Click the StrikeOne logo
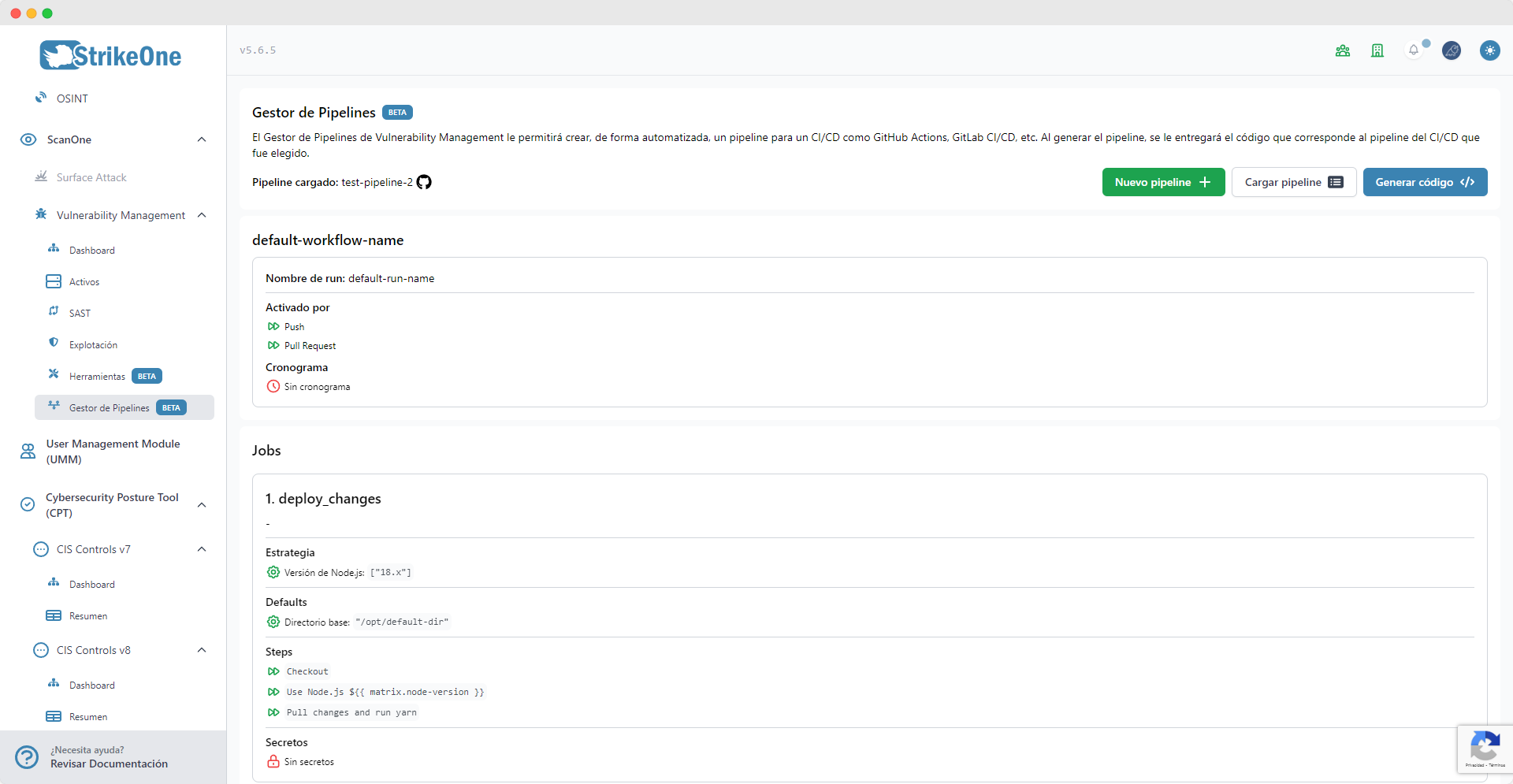 pos(111,55)
